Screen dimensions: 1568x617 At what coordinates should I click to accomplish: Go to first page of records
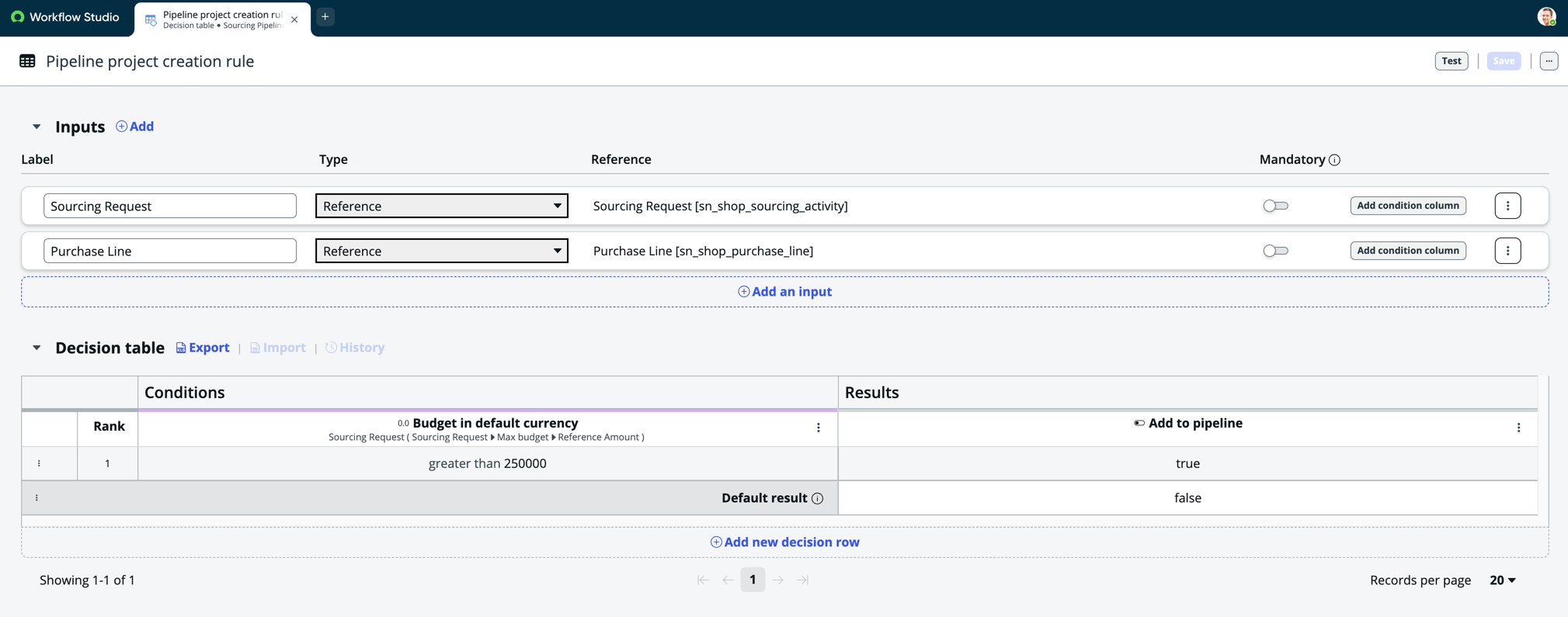pyautogui.click(x=702, y=580)
